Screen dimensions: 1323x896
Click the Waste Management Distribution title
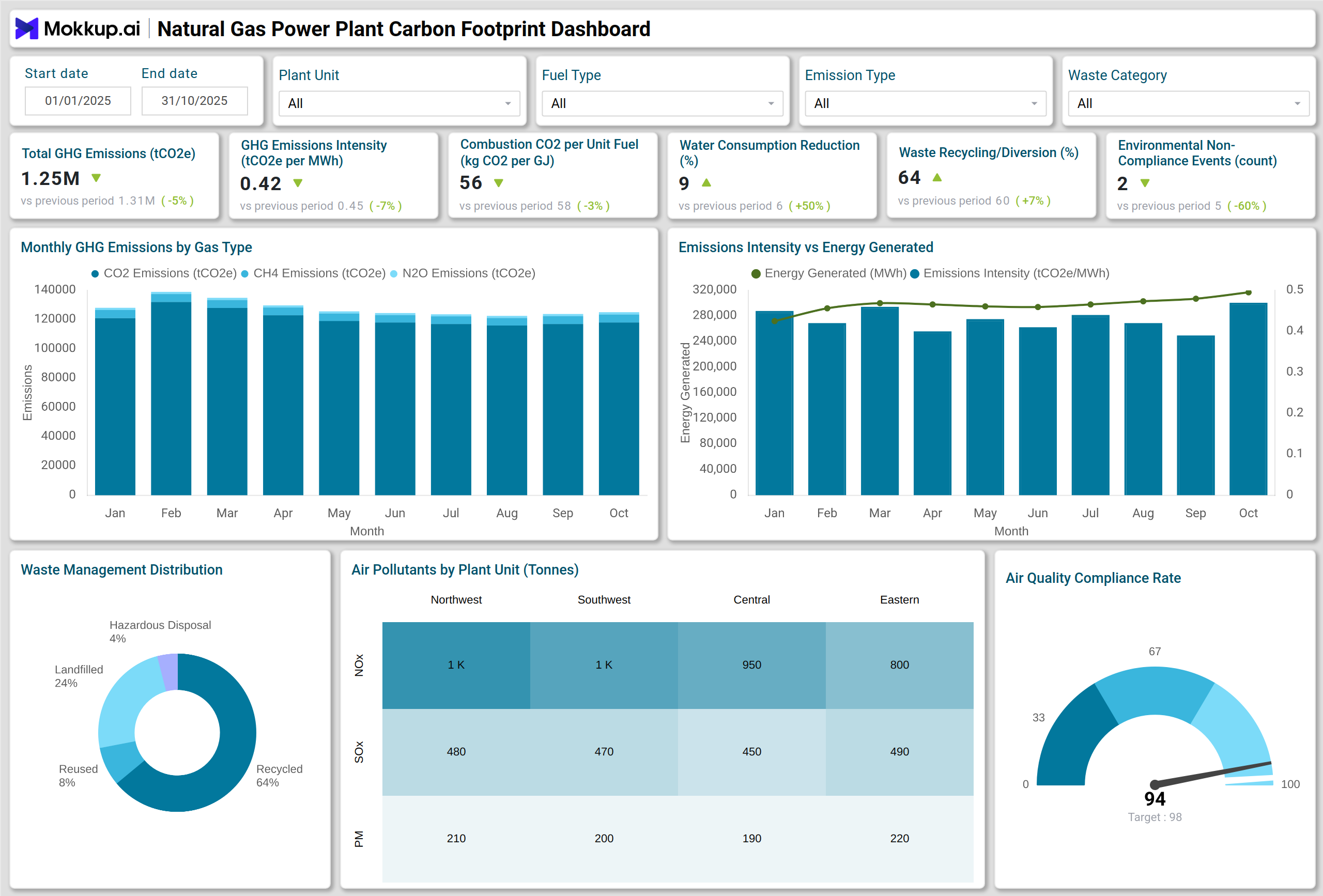coord(121,569)
